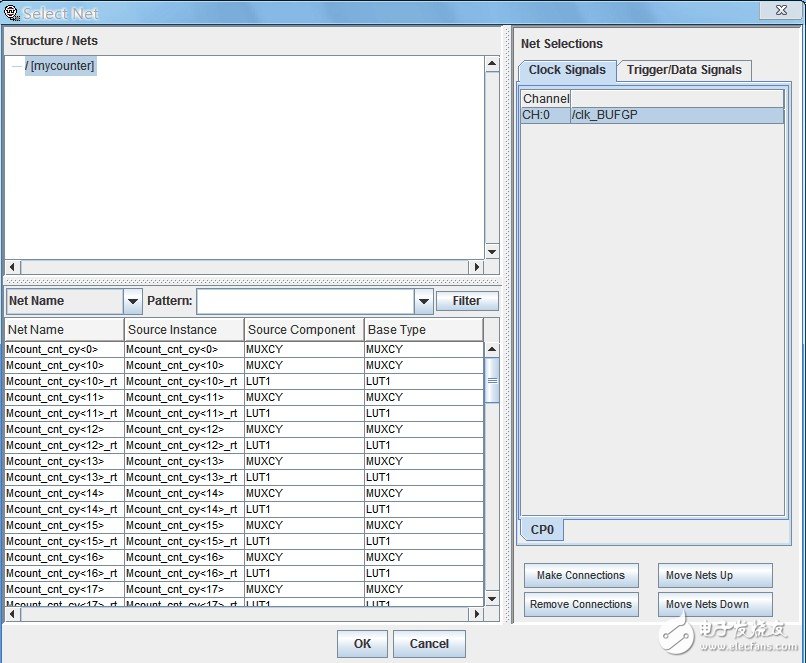Viewport: 806px width, 663px height.
Task: Select channel CH:0 clk_BUFGP row
Action: point(650,115)
